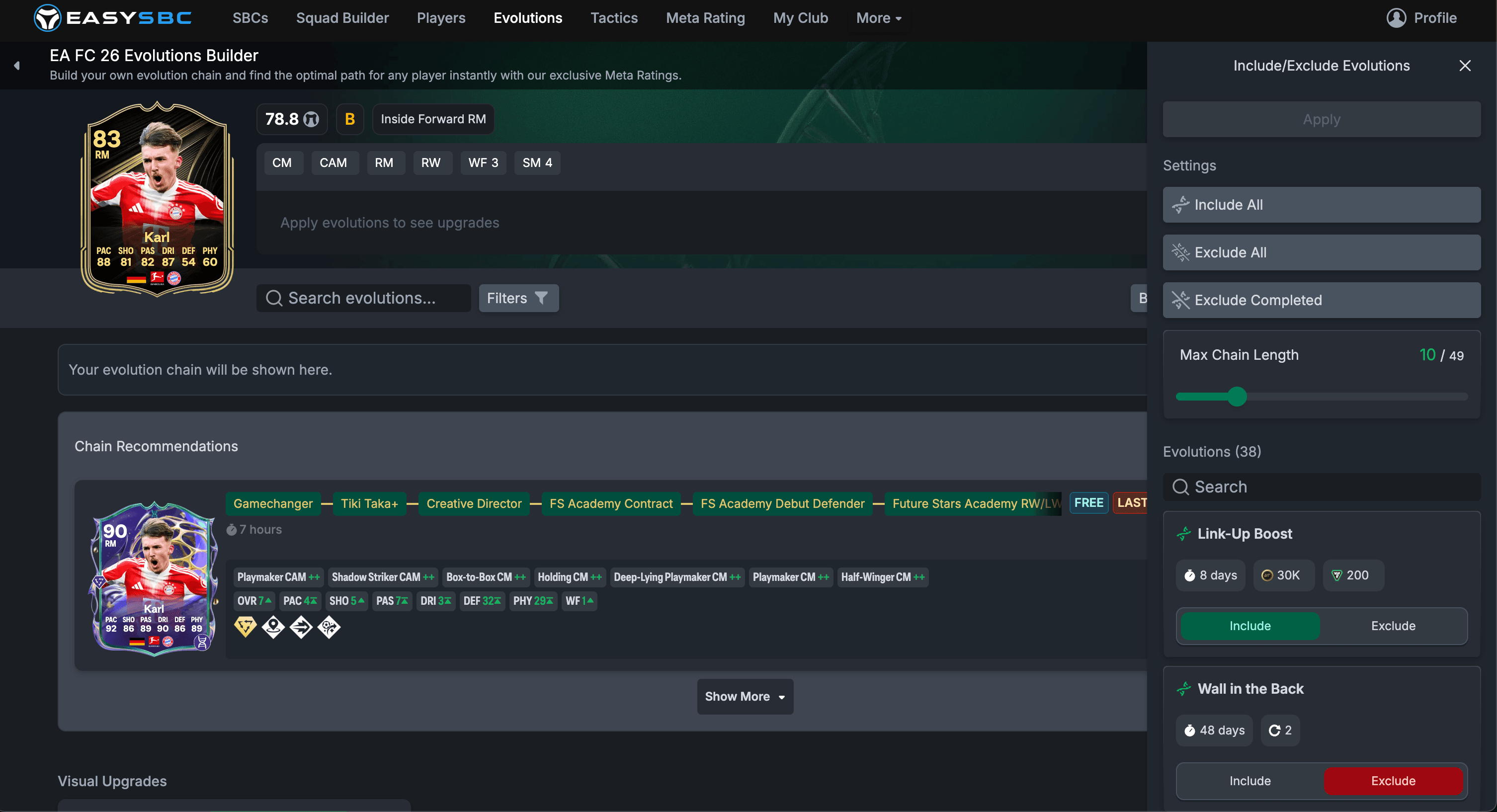Expand the More navigation dropdown
Image resolution: width=1497 pixels, height=812 pixels.
point(879,18)
